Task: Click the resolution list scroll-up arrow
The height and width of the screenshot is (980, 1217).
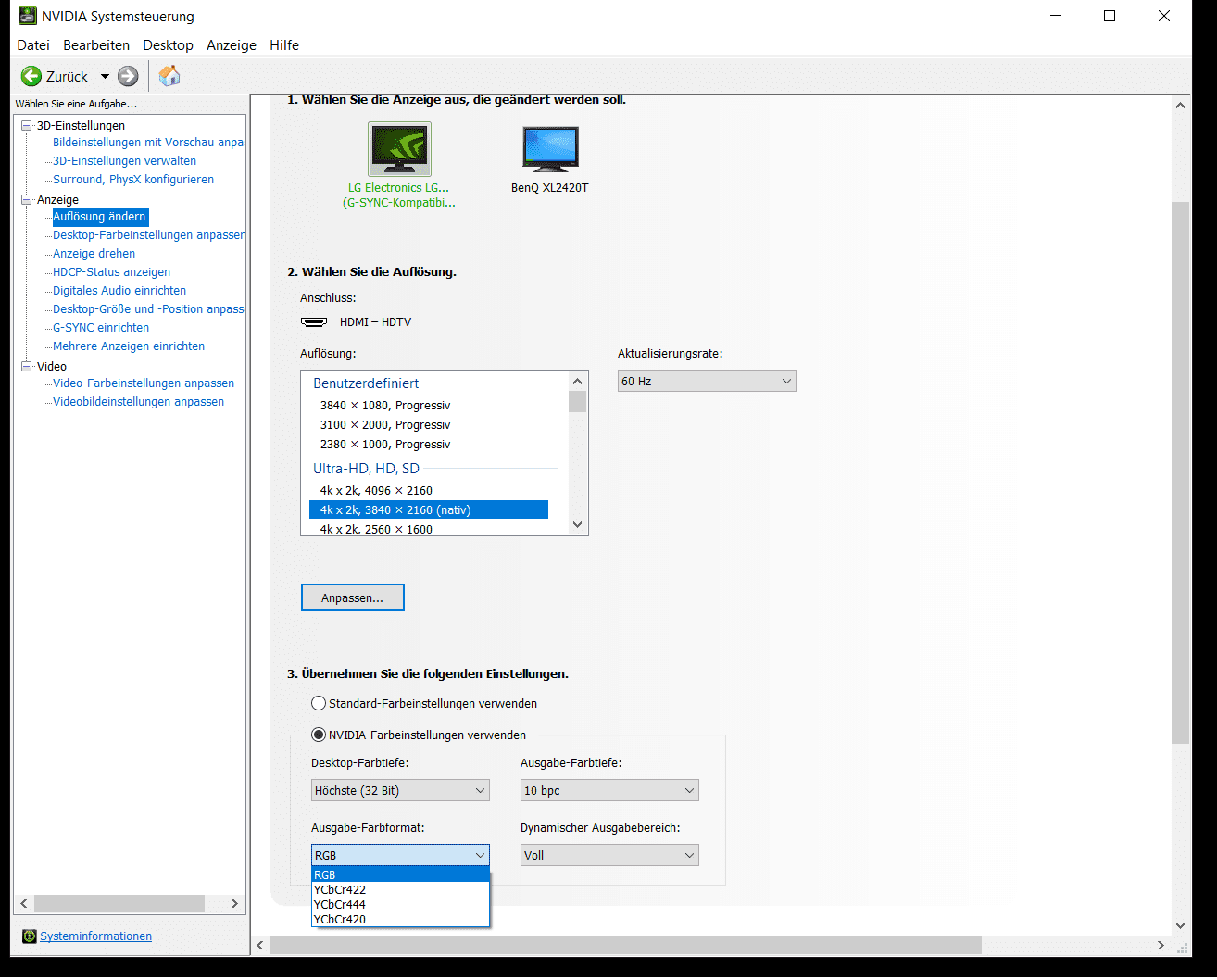Action: 578,381
